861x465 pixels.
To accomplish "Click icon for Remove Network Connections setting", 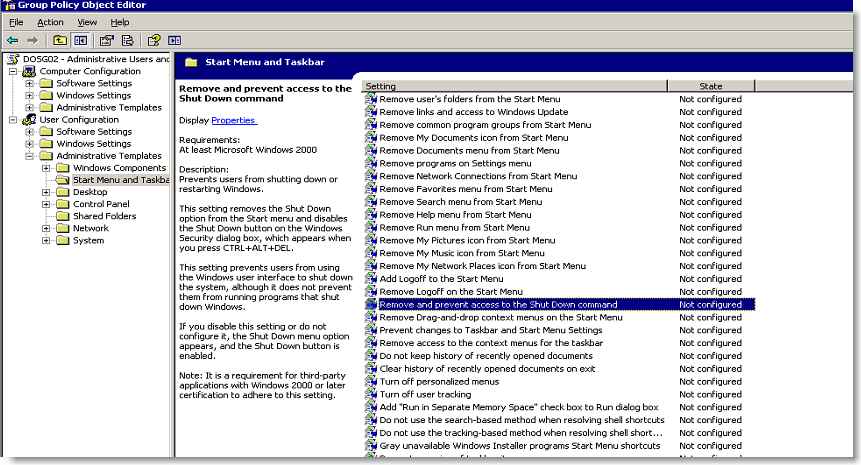I will coord(371,176).
